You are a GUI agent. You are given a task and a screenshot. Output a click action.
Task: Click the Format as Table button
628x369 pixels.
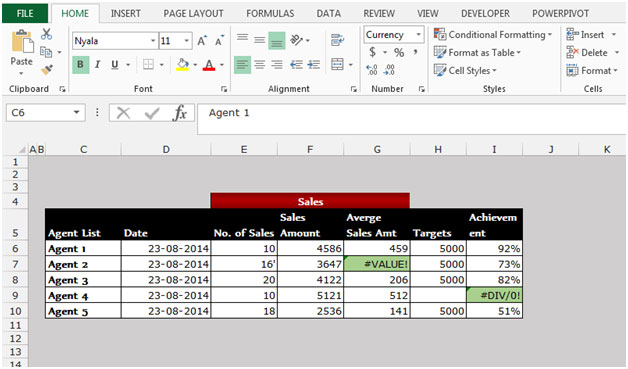point(477,52)
